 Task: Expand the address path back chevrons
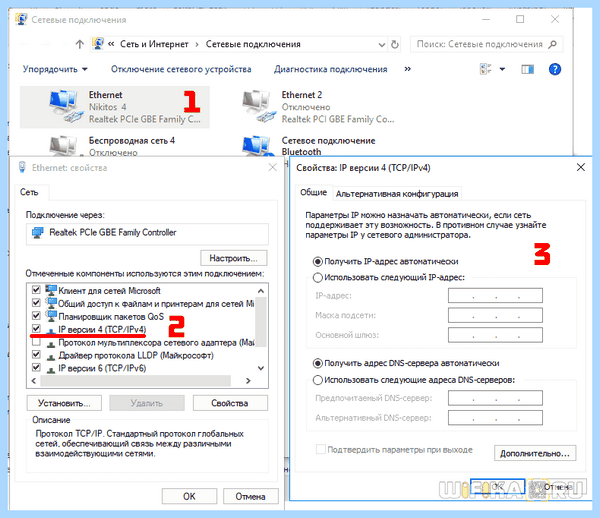(x=111, y=44)
